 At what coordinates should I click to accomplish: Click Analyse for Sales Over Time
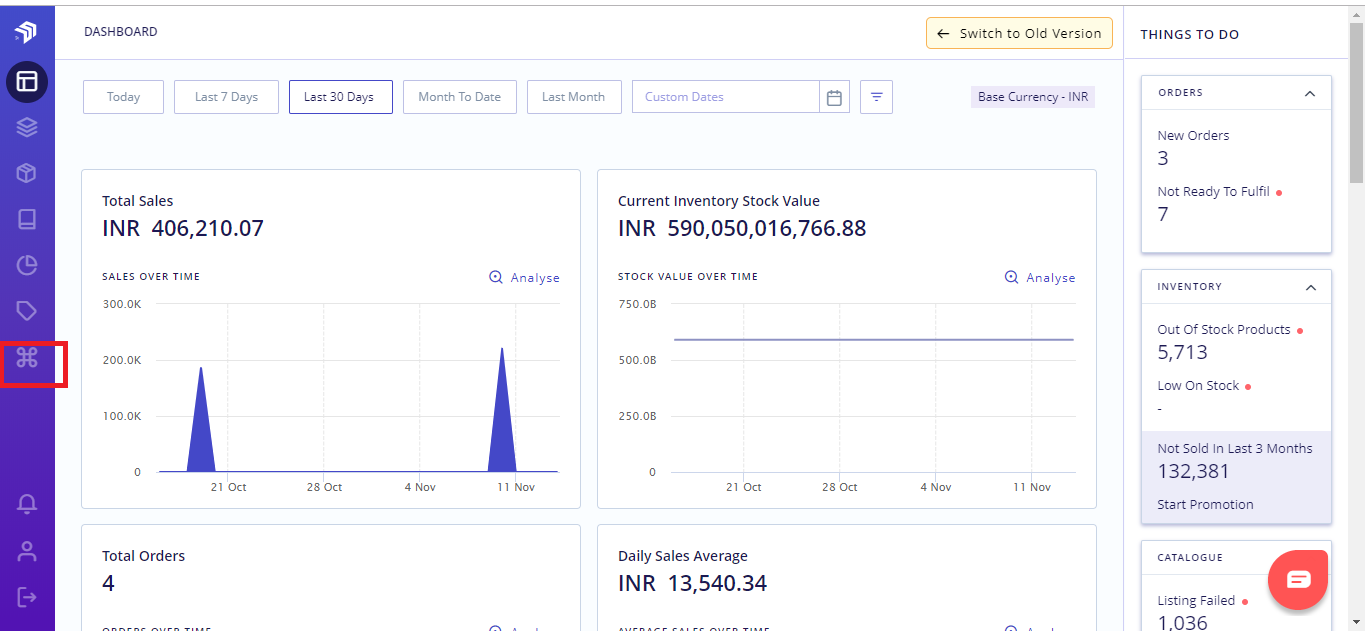(x=524, y=278)
